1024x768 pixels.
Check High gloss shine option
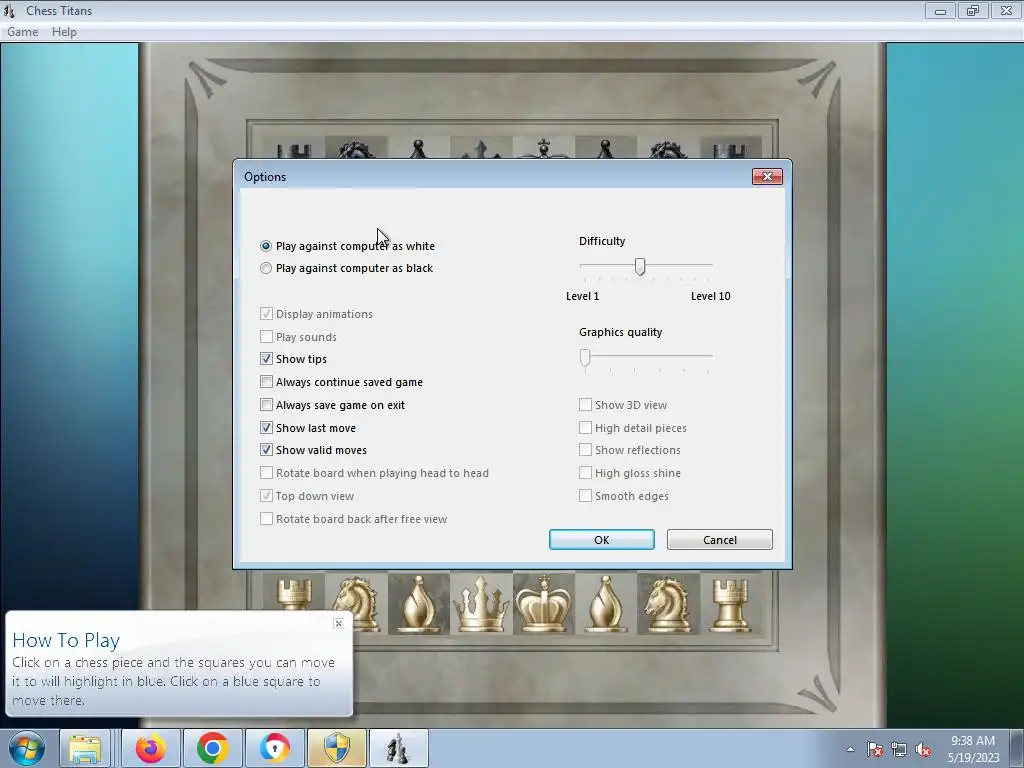click(585, 473)
